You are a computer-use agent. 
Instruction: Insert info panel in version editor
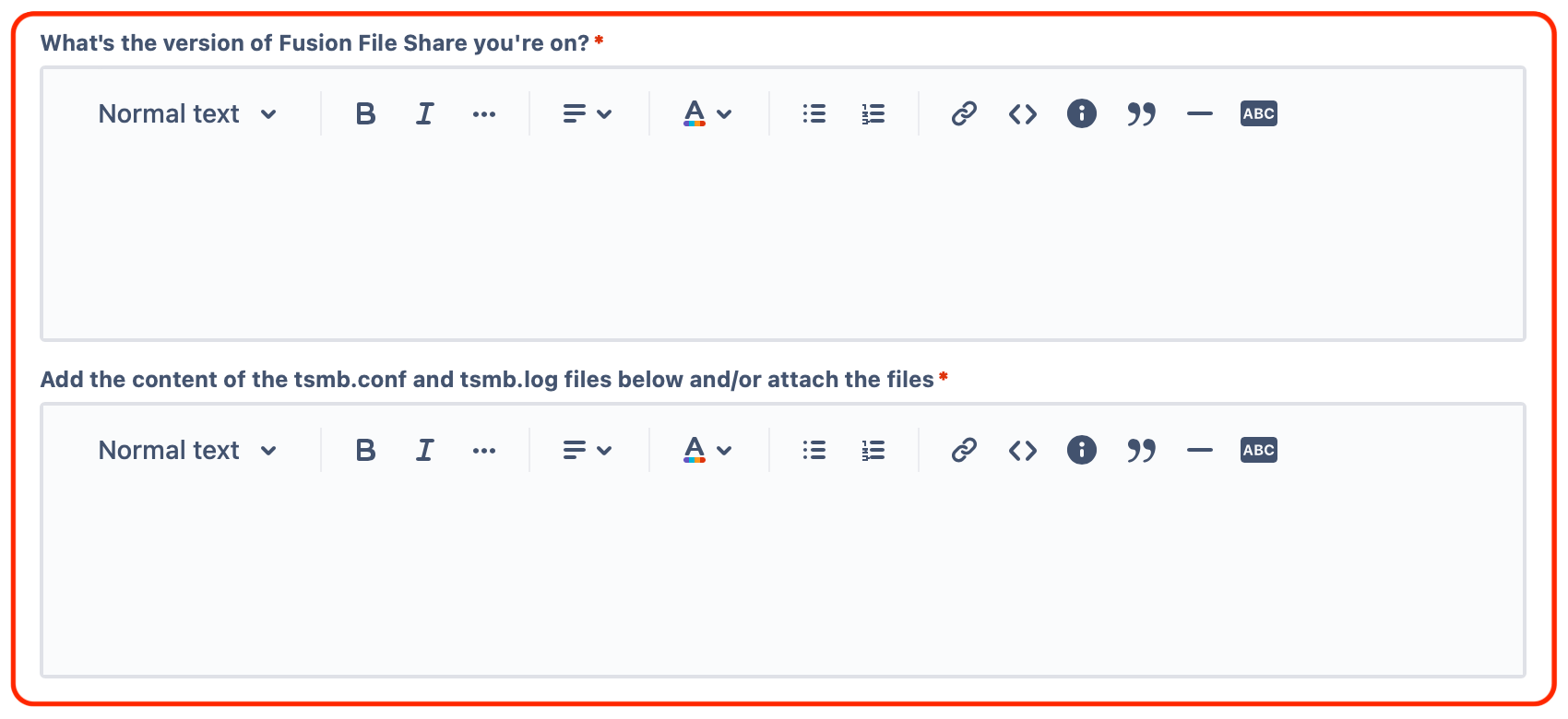1082,113
